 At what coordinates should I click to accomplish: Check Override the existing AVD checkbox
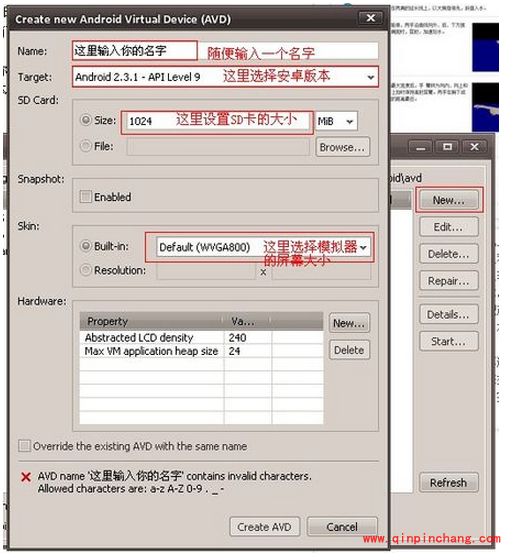pos(24,446)
